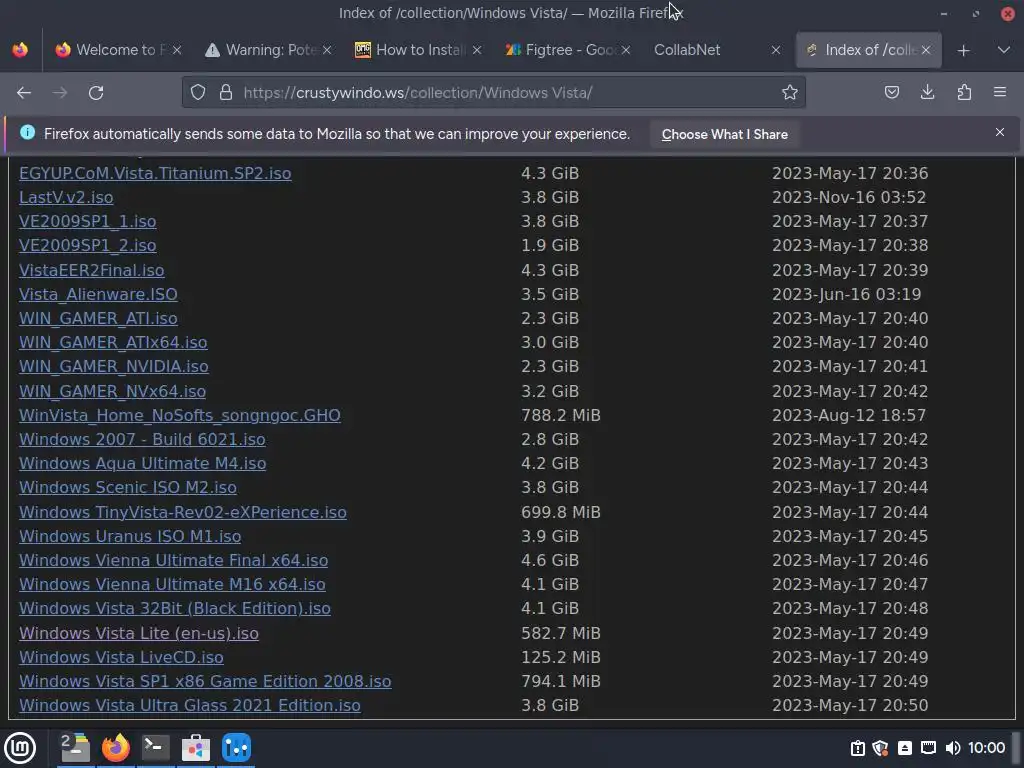Open Firefox hamburger application menu
This screenshot has width=1024, height=768.
[1000, 93]
